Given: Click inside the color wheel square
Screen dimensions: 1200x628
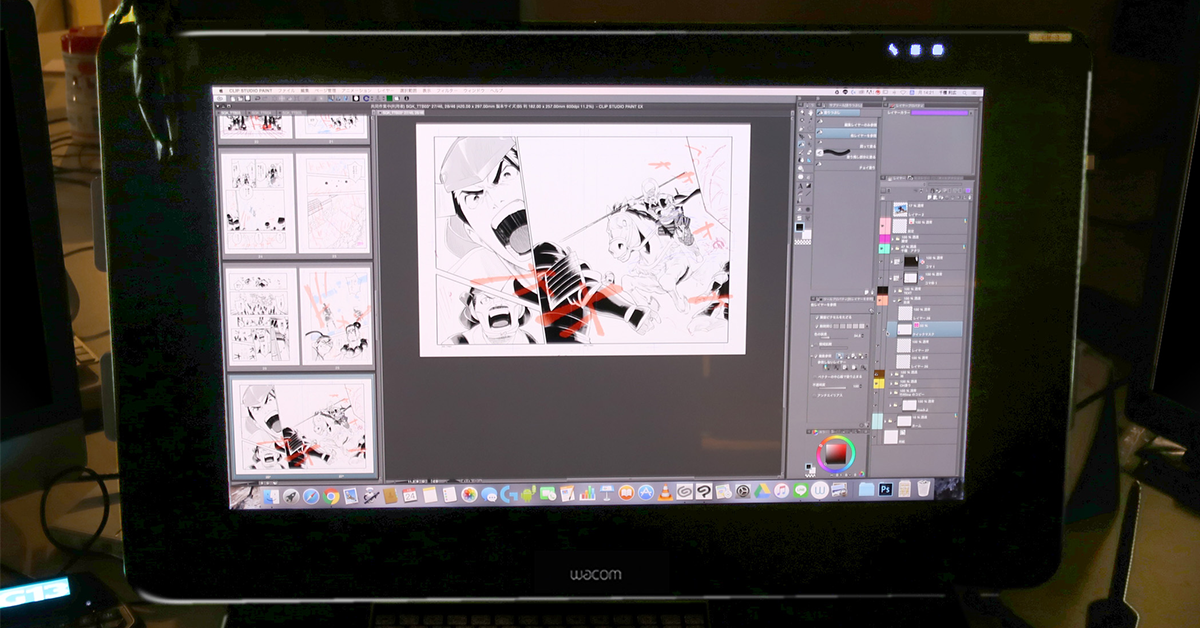Looking at the screenshot, I should pyautogui.click(x=836, y=454).
